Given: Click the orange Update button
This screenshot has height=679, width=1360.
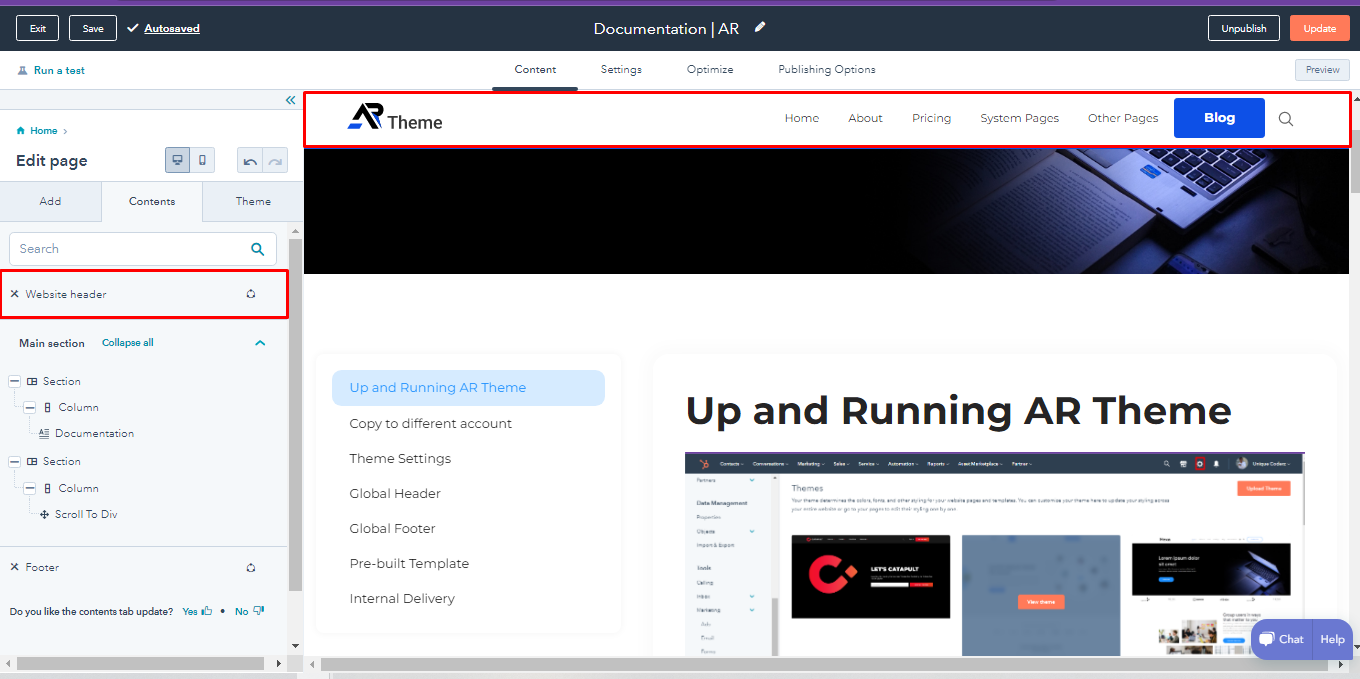Looking at the screenshot, I should tap(1319, 28).
